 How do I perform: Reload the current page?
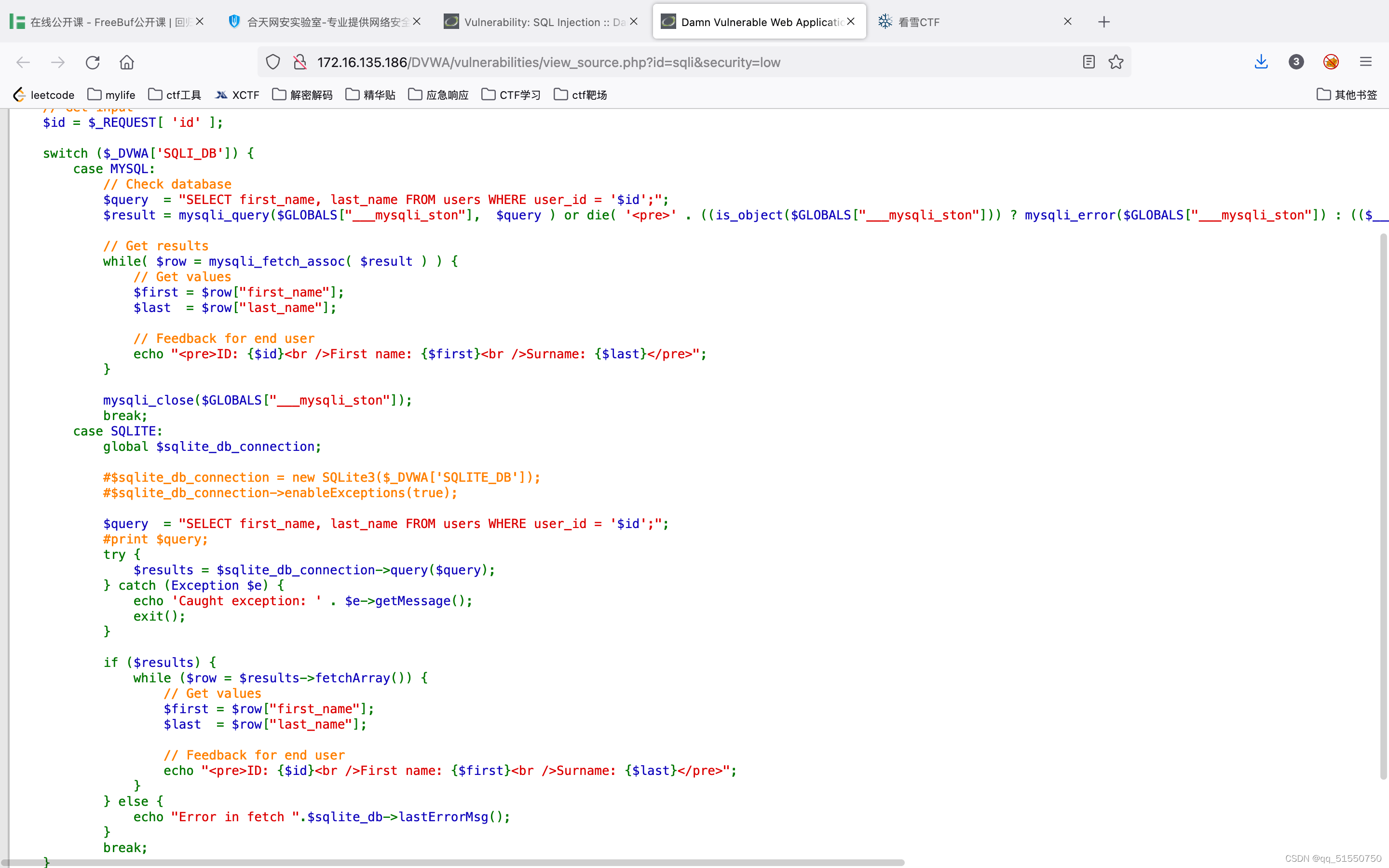tap(93, 62)
